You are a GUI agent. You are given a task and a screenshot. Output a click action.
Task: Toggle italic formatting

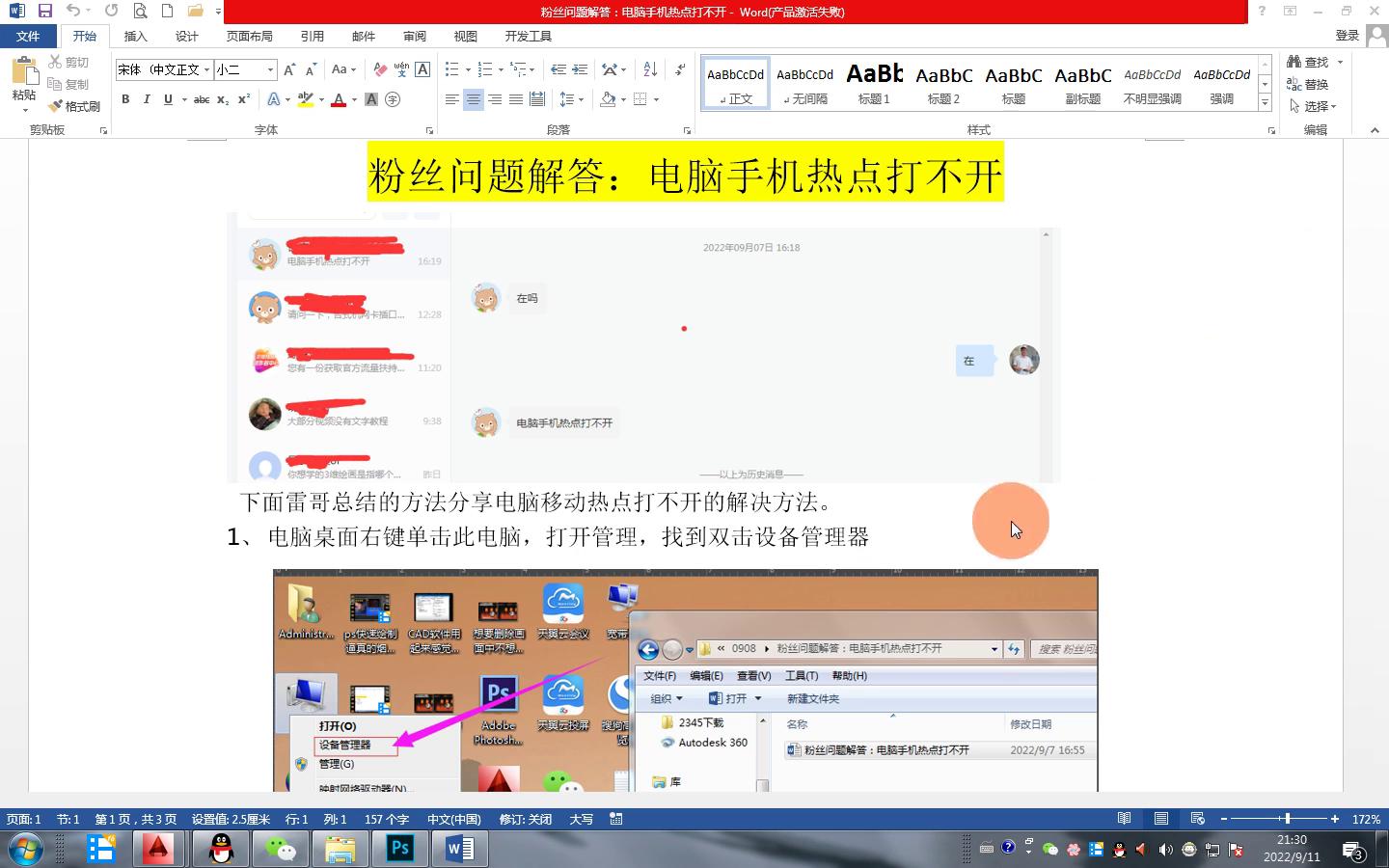click(x=147, y=99)
